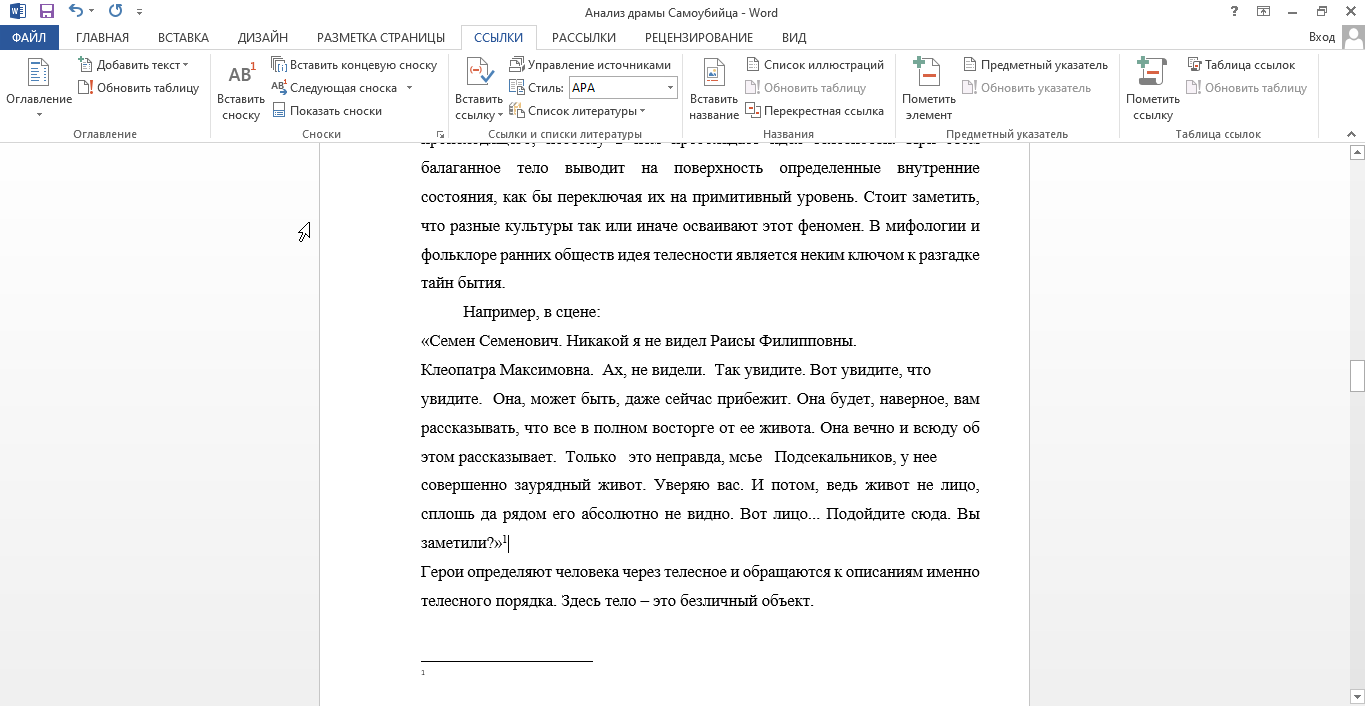Image resolution: width=1365 pixels, height=706 pixels.
Task: Open the Сноски dialog launcher
Action: [440, 134]
